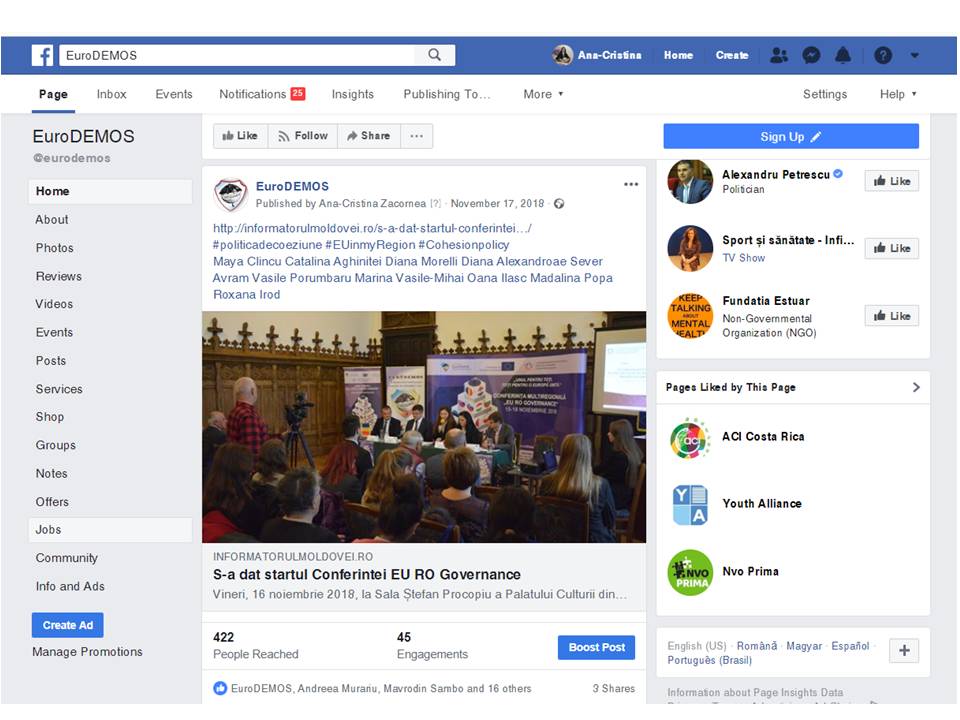Click the search magnifier icon
Image resolution: width=960 pixels, height=720 pixels.
(435, 55)
